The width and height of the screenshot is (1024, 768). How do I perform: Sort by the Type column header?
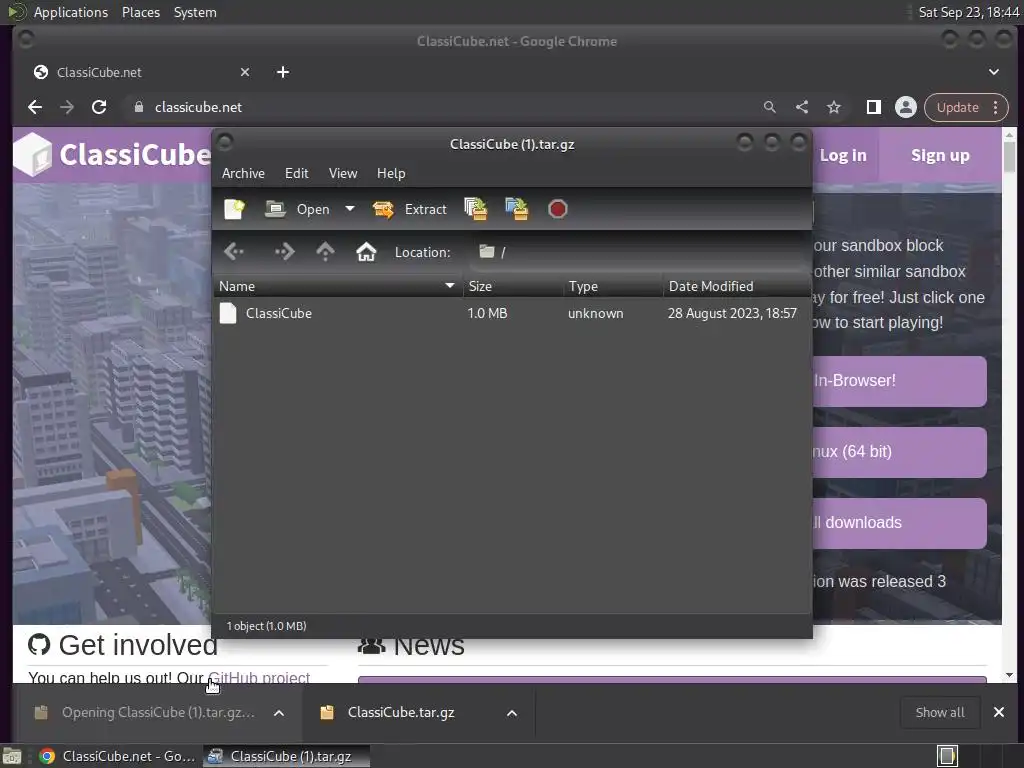[x=613, y=286]
